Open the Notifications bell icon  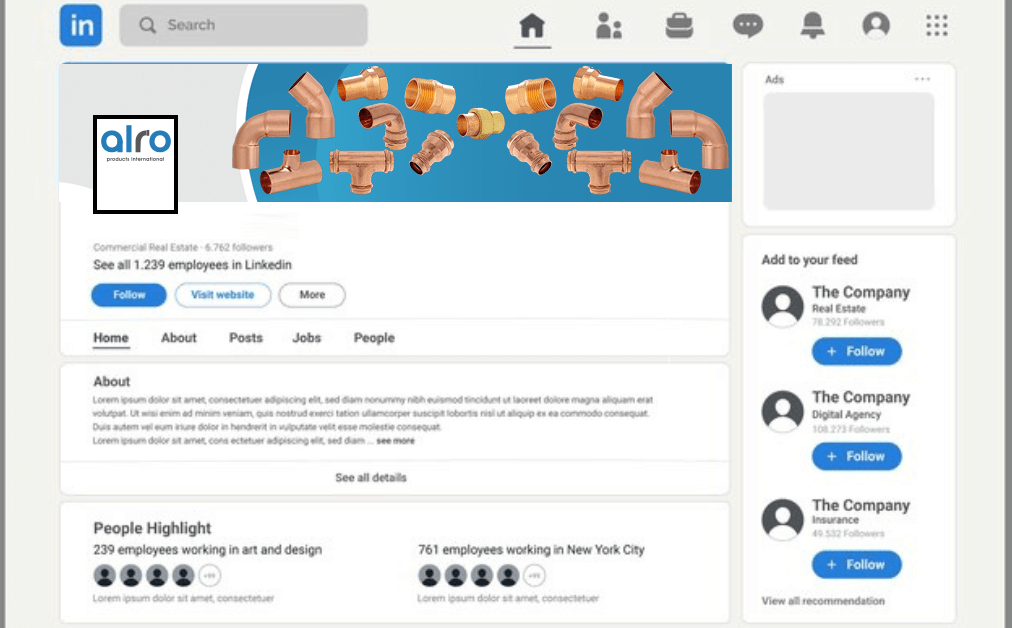(x=813, y=26)
